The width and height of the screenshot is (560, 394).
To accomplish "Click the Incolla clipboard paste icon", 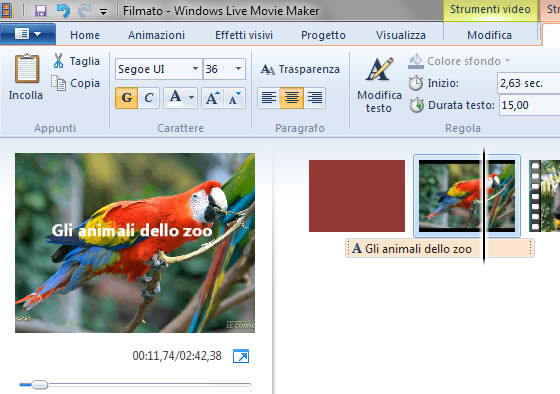I will click(26, 69).
